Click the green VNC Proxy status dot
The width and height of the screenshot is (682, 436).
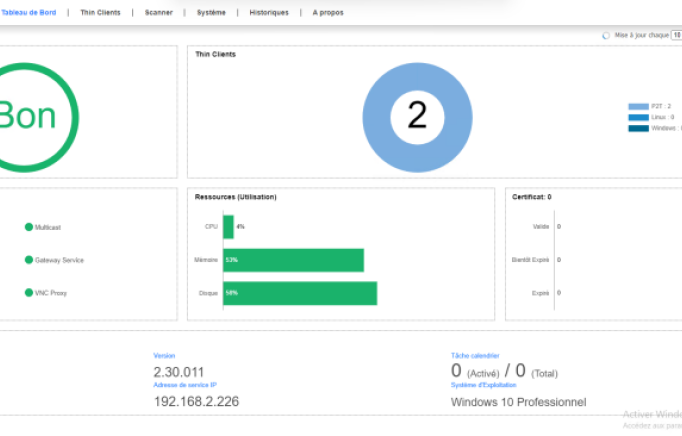29,293
